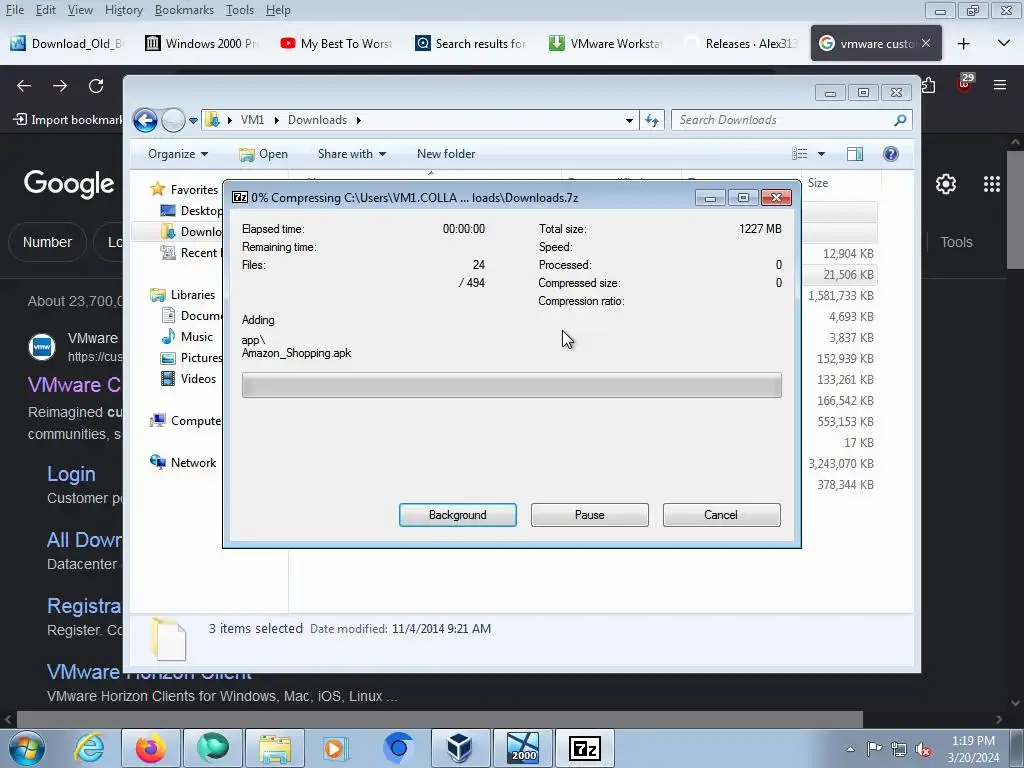Open 7-Zip taskbar button

click(584, 748)
